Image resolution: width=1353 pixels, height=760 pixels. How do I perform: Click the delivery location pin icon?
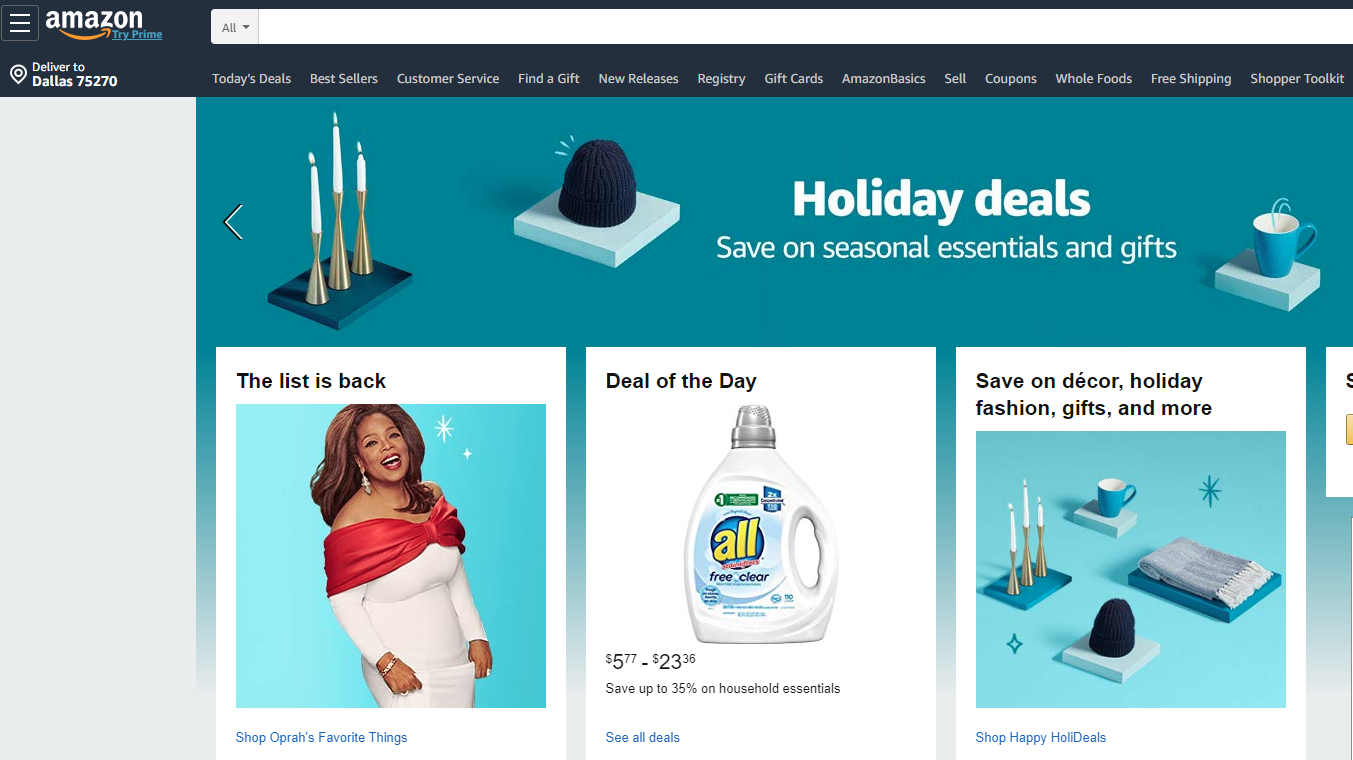pyautogui.click(x=18, y=74)
